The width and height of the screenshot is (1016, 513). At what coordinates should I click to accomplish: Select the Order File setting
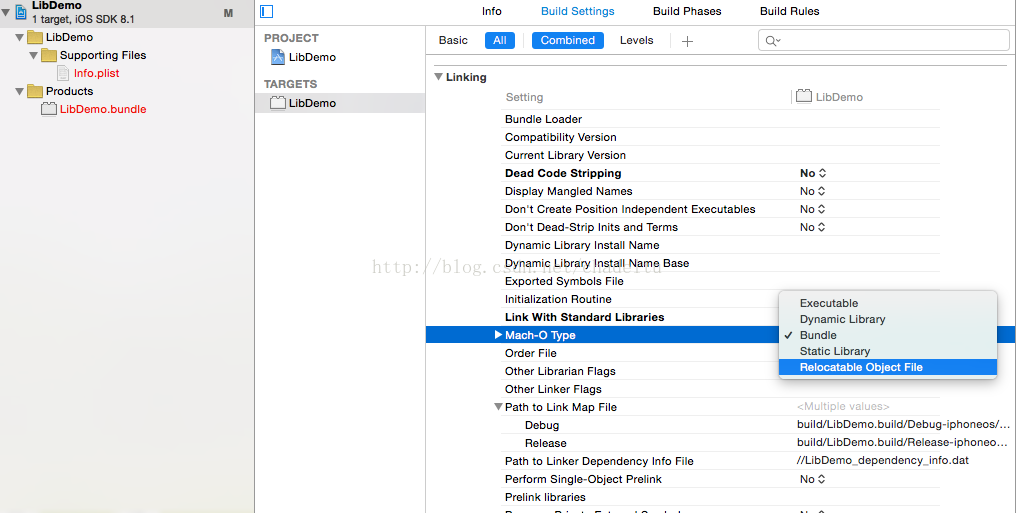531,353
